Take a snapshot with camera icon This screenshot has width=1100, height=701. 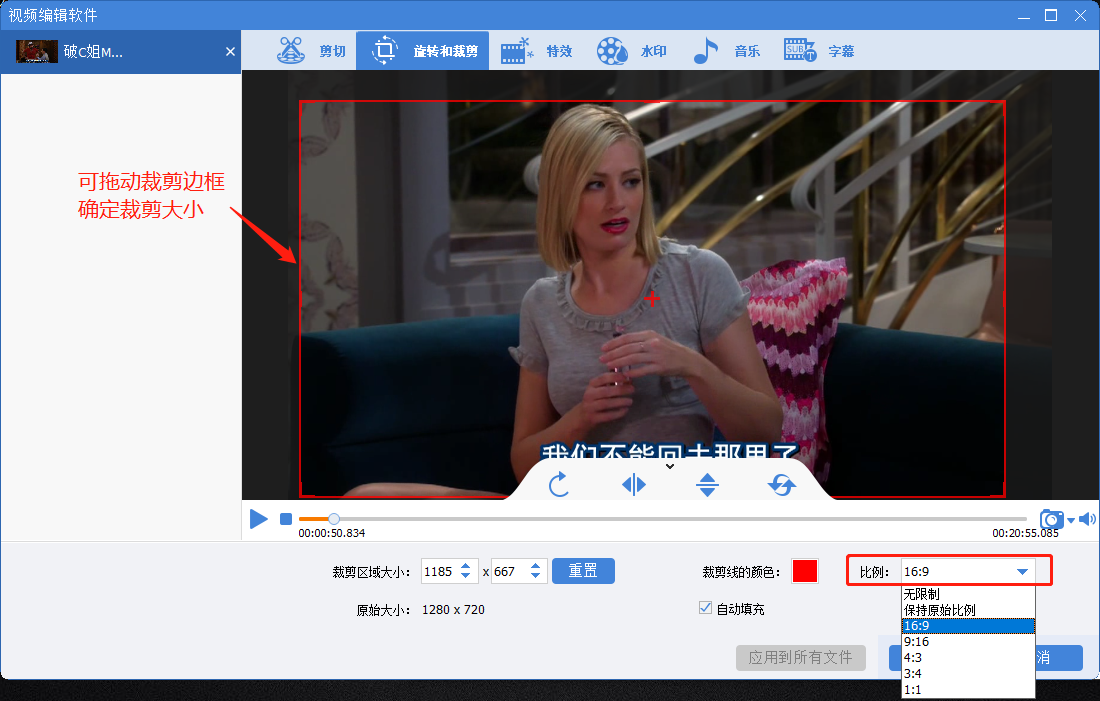(1051, 519)
